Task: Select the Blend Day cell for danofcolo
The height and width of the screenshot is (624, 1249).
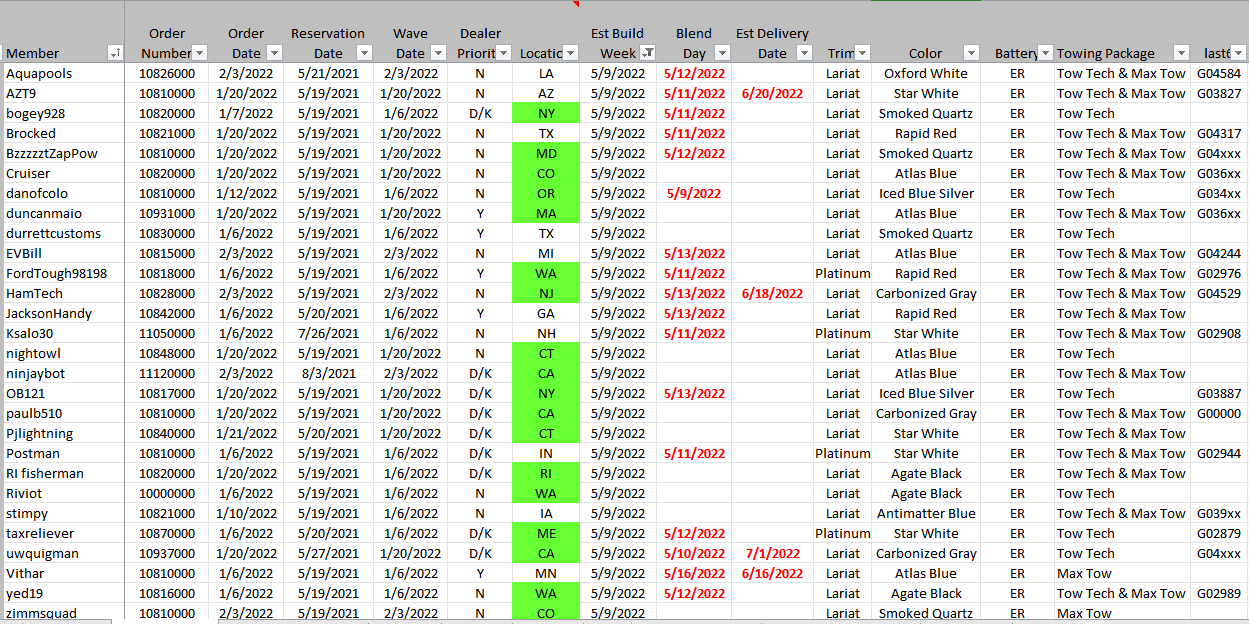Action: coord(693,193)
